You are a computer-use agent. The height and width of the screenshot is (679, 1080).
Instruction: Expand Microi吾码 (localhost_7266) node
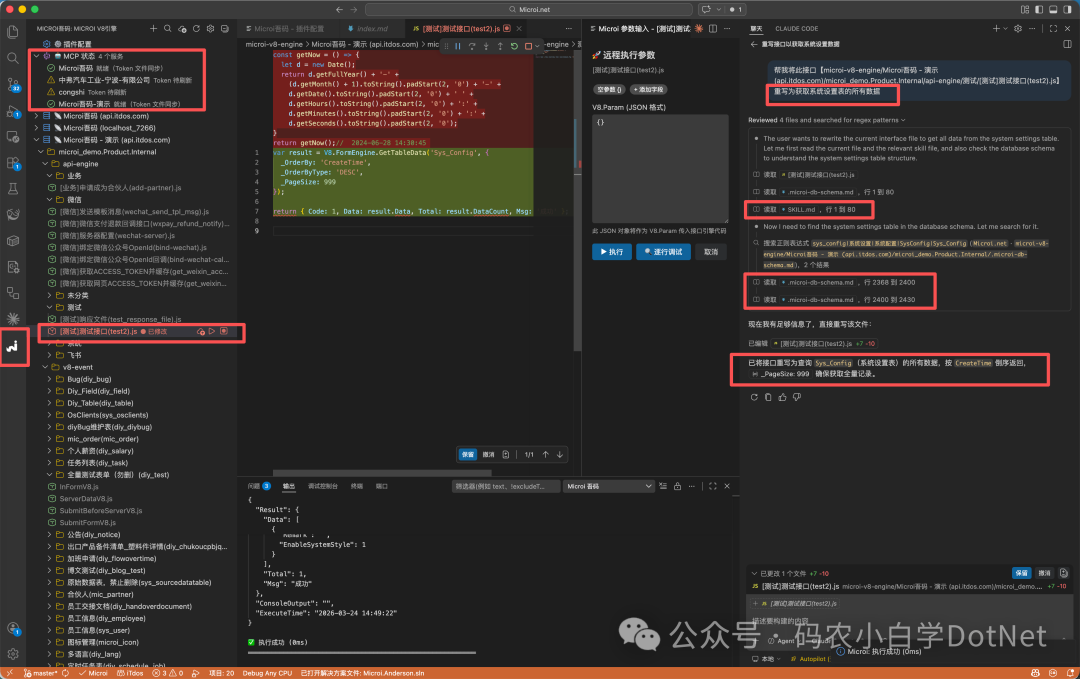coord(37,127)
